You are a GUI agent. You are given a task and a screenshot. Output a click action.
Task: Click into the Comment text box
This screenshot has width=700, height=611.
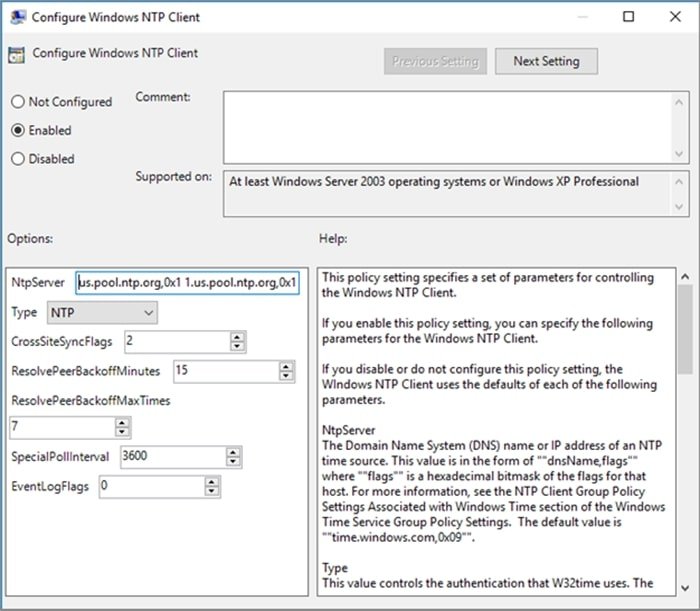[445, 126]
